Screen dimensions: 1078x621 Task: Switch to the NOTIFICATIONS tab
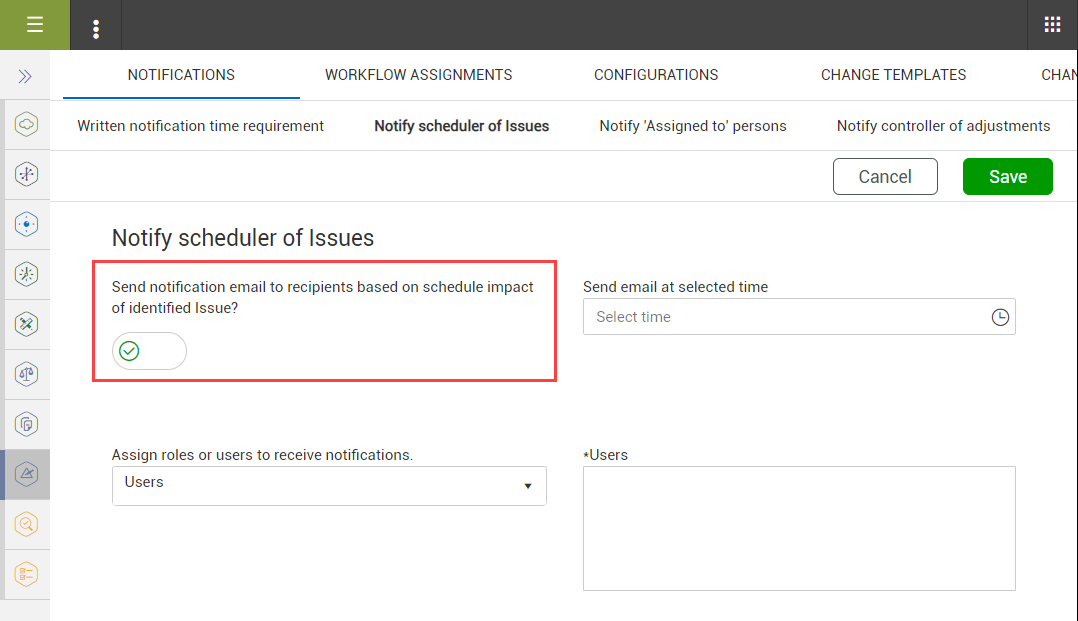(182, 75)
